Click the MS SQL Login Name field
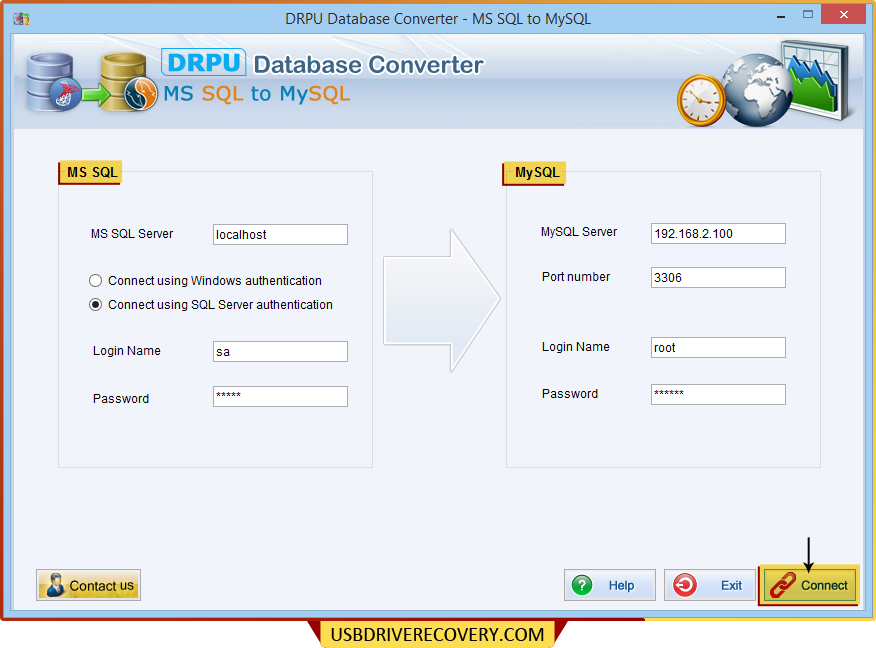The width and height of the screenshot is (876, 648). (x=280, y=351)
